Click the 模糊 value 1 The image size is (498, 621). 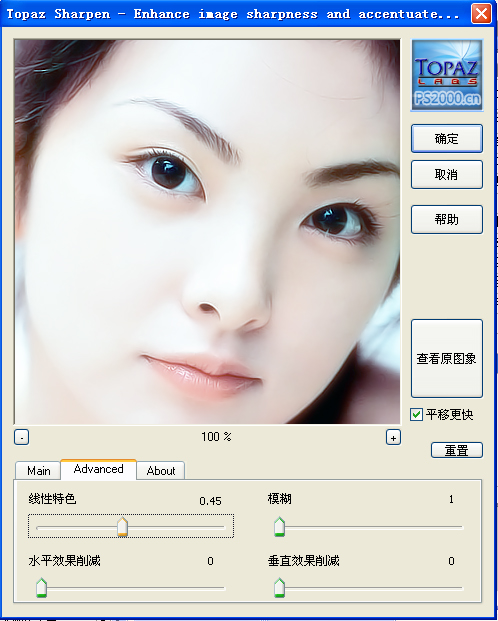pyautogui.click(x=451, y=499)
